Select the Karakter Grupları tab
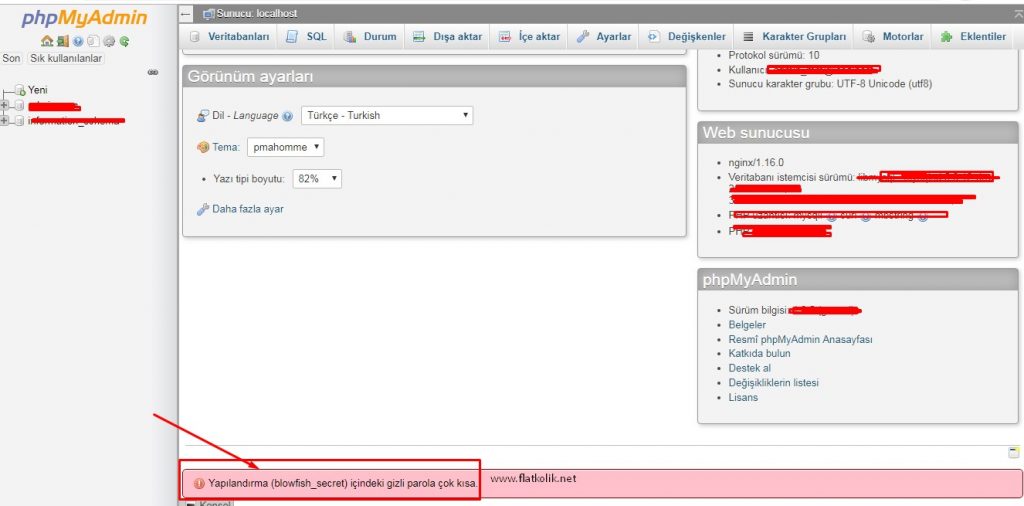The image size is (1024, 506). coord(795,37)
